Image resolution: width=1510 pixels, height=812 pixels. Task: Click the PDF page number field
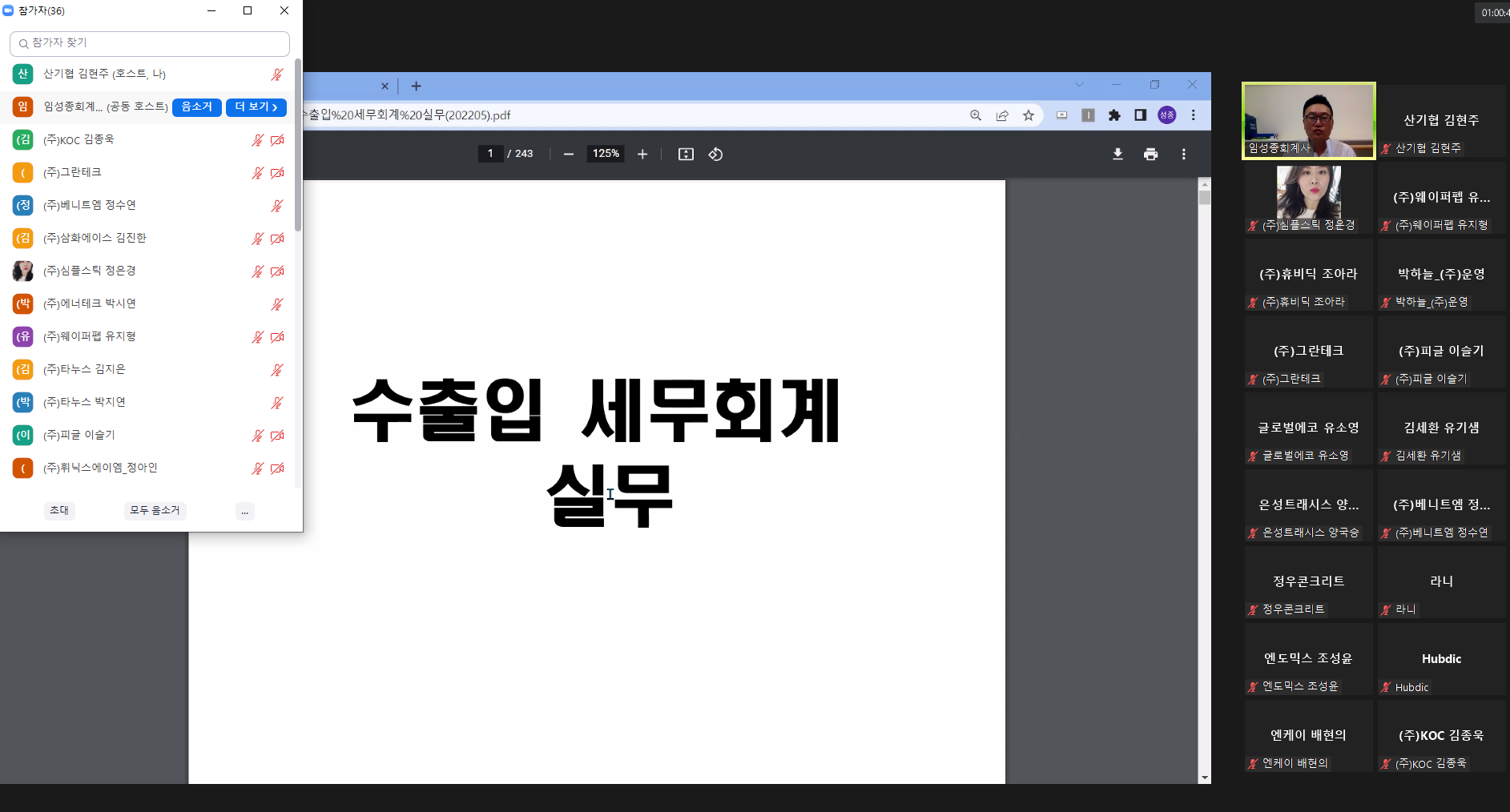tap(490, 154)
